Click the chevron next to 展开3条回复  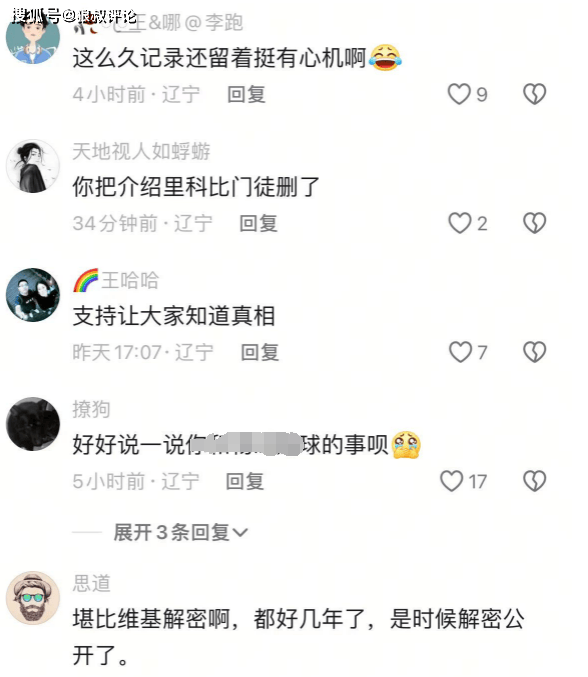coord(240,533)
